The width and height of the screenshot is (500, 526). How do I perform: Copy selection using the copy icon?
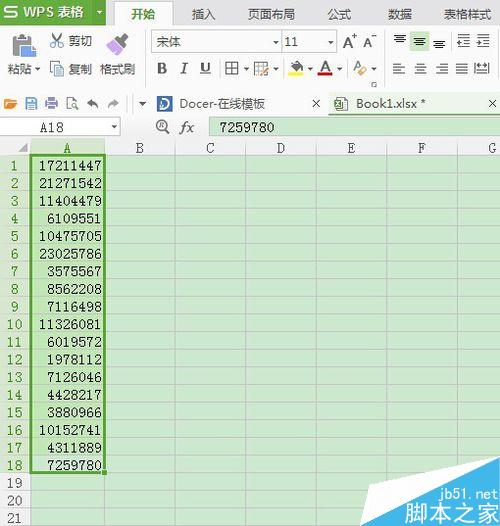pyautogui.click(x=57, y=69)
